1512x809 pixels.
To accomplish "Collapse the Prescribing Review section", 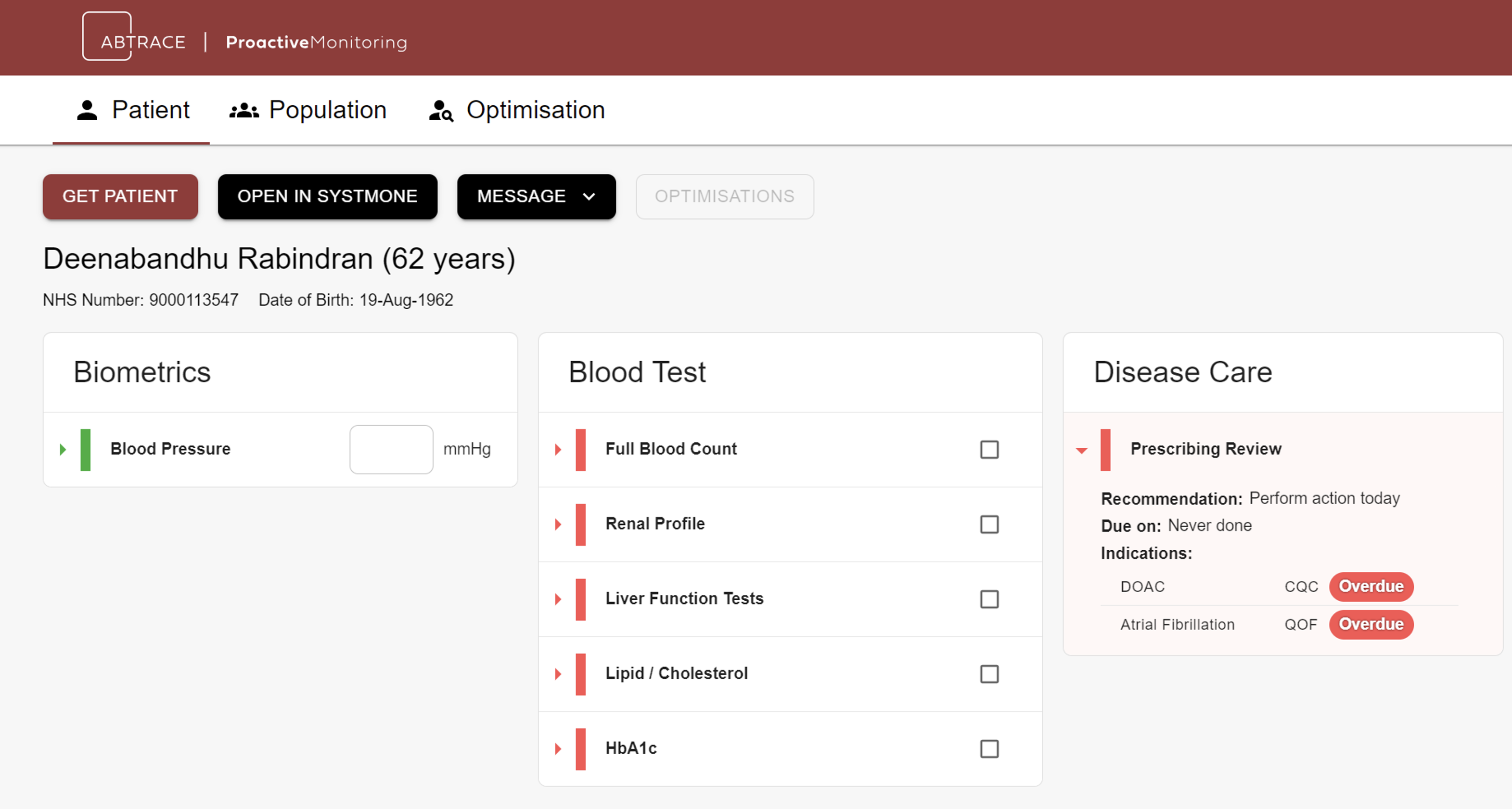I will coord(1082,450).
